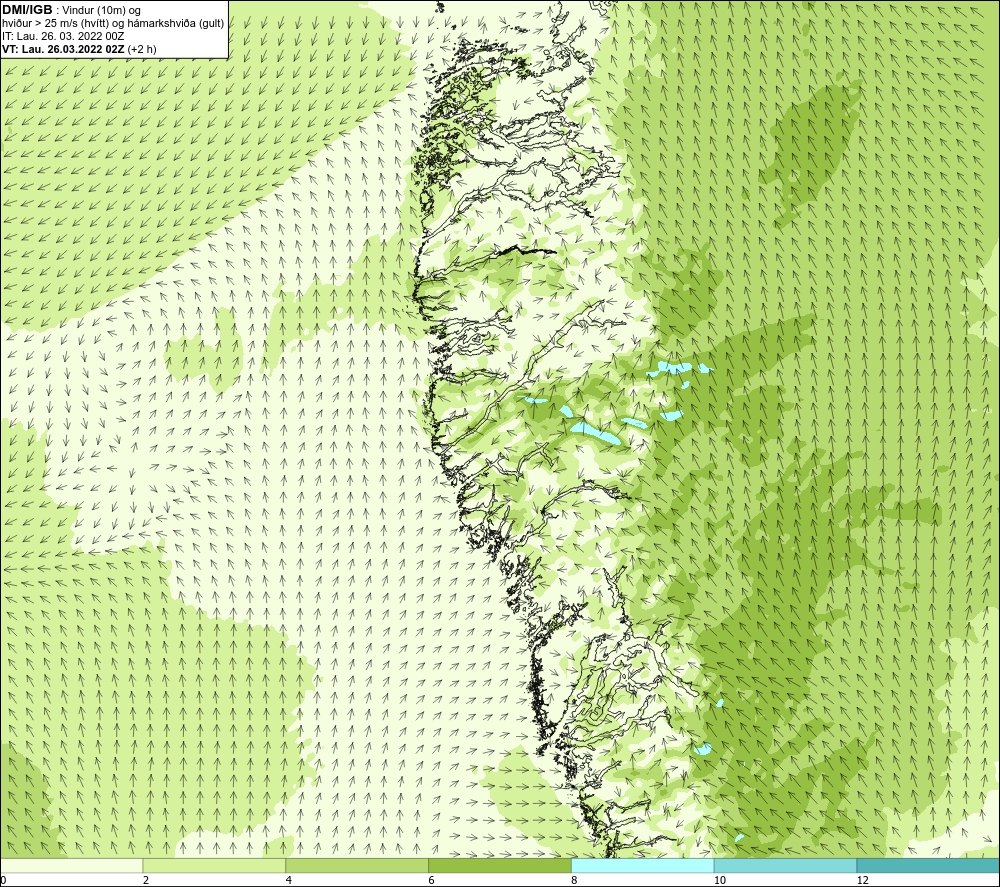Click the scale label '8'
Viewport: 1000px width, 887px height.
tap(575, 881)
